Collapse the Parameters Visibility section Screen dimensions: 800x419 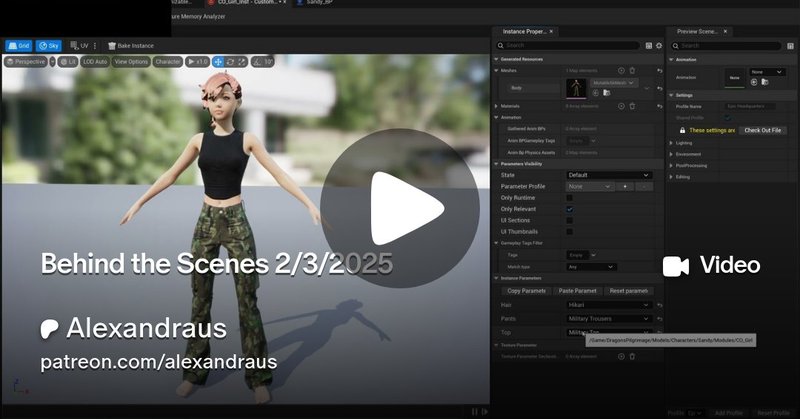coord(496,164)
